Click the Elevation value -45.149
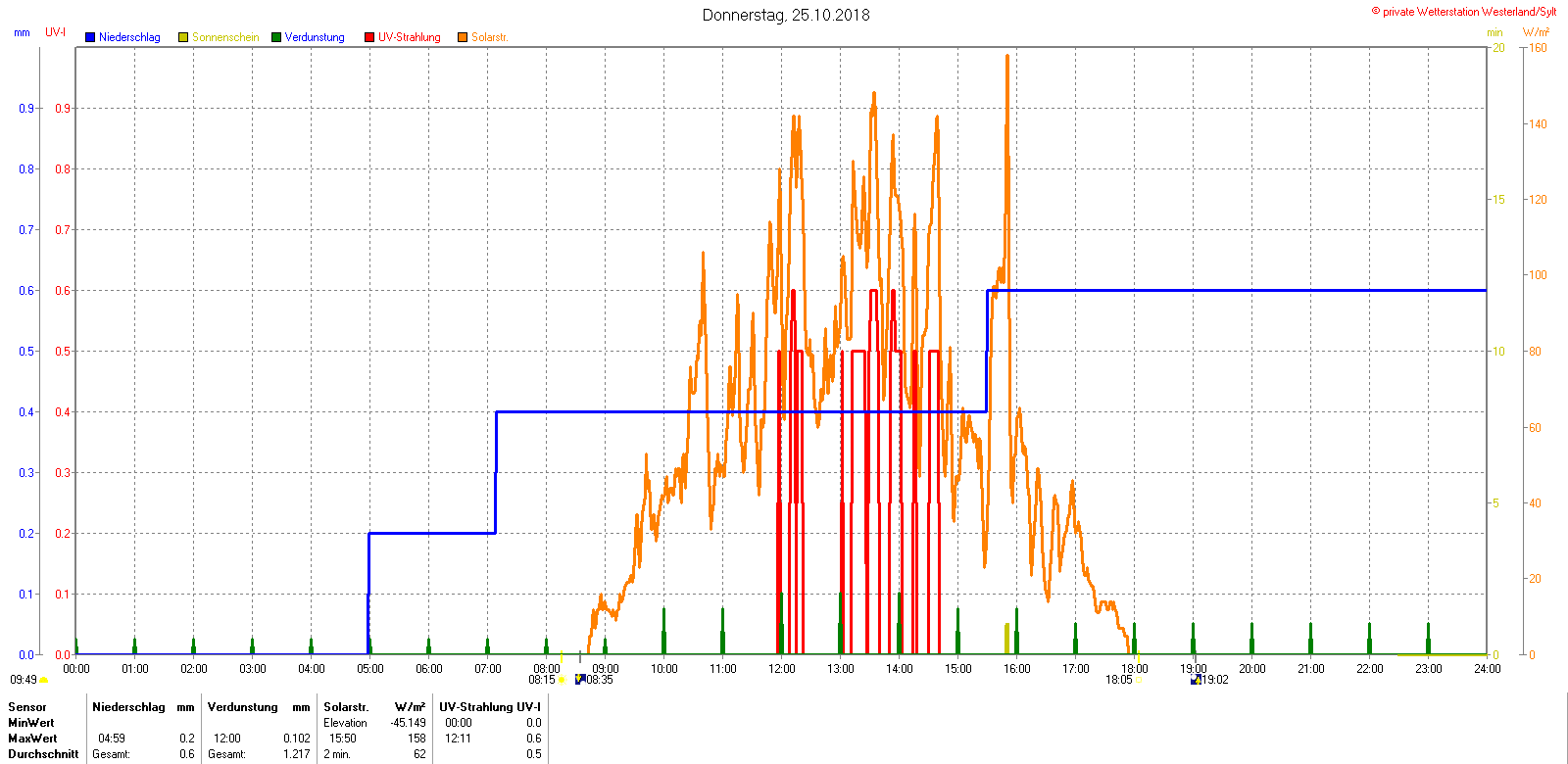The image size is (1568, 764). pos(409,723)
